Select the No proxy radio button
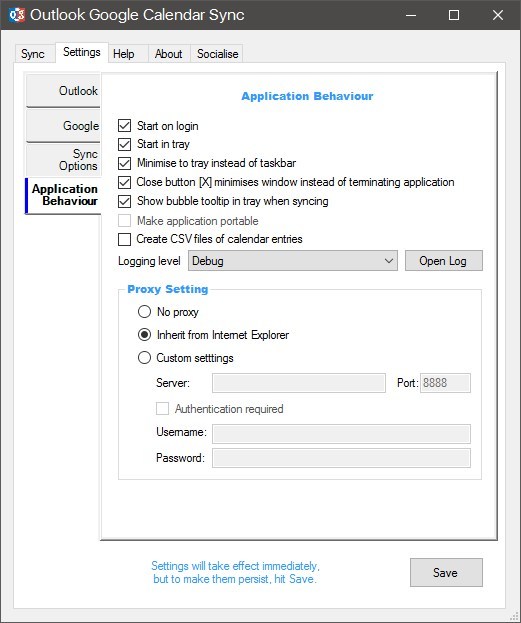The image size is (521, 623). [144, 312]
